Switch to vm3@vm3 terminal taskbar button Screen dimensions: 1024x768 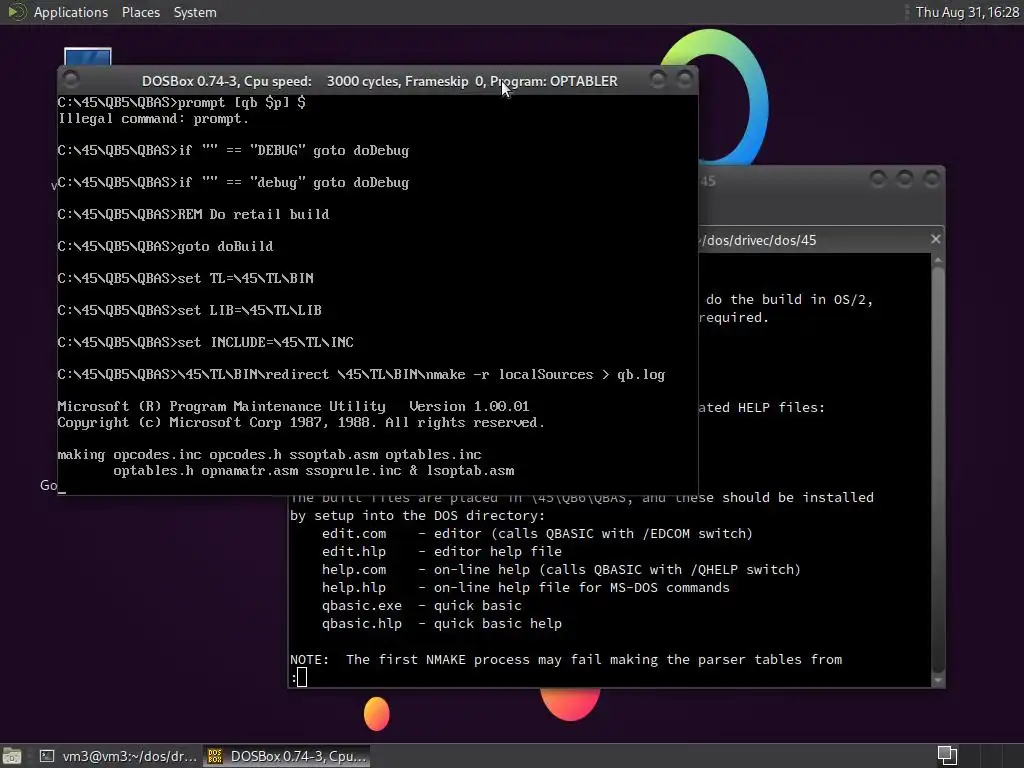pyautogui.click(x=118, y=756)
